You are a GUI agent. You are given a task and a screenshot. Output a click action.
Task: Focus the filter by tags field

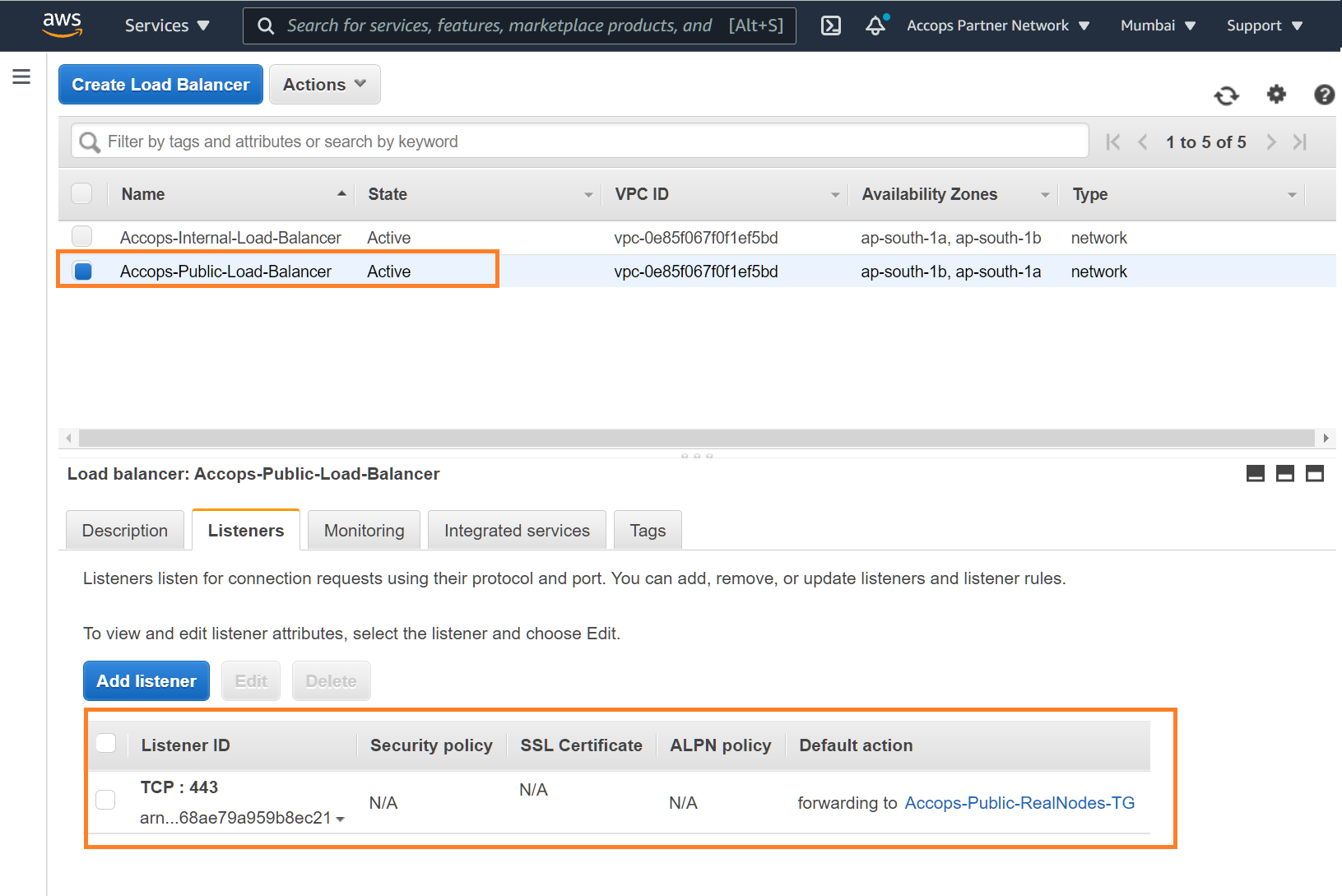pyautogui.click(x=580, y=142)
